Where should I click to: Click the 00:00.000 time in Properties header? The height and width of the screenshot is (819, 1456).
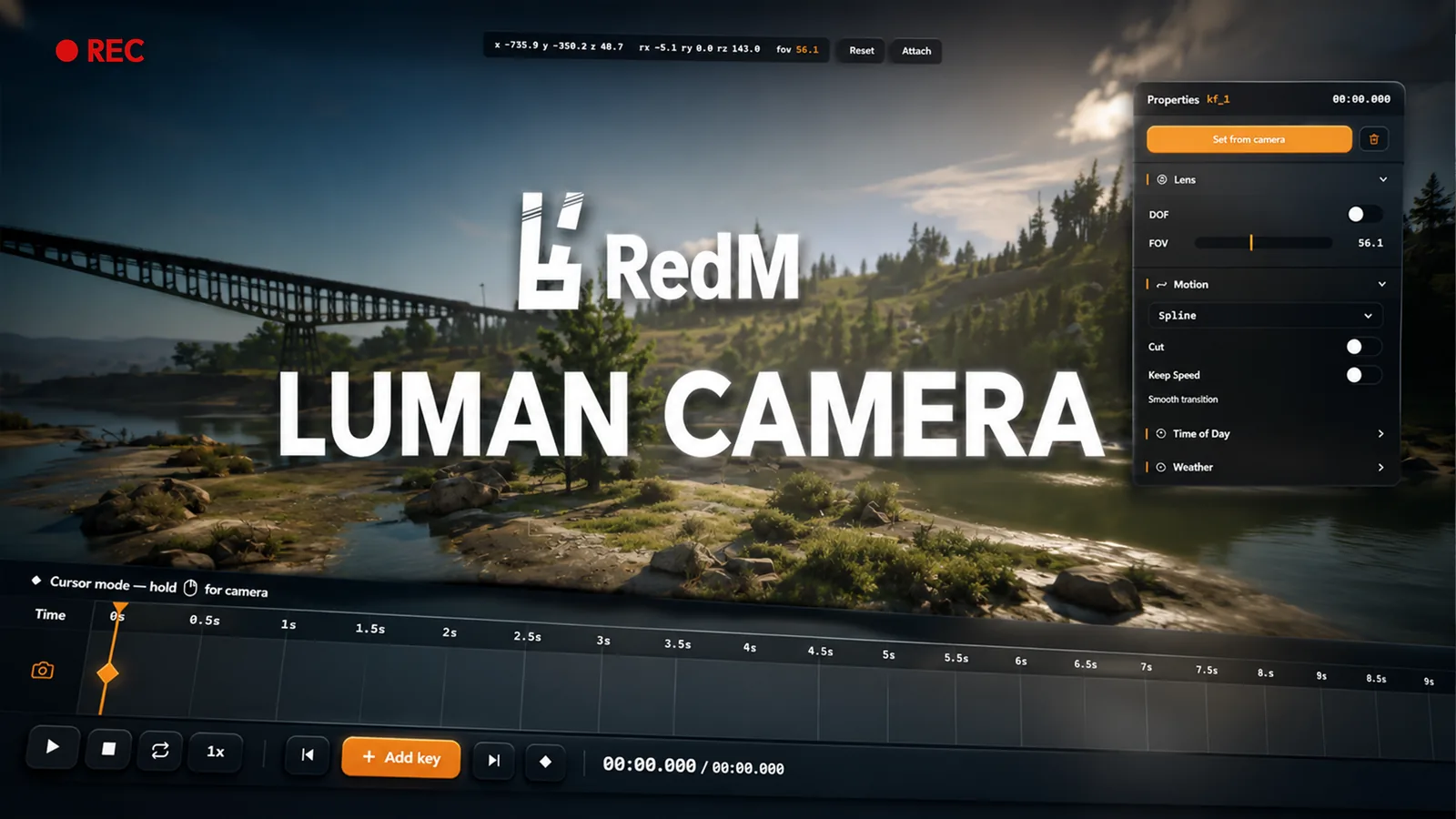(1361, 99)
